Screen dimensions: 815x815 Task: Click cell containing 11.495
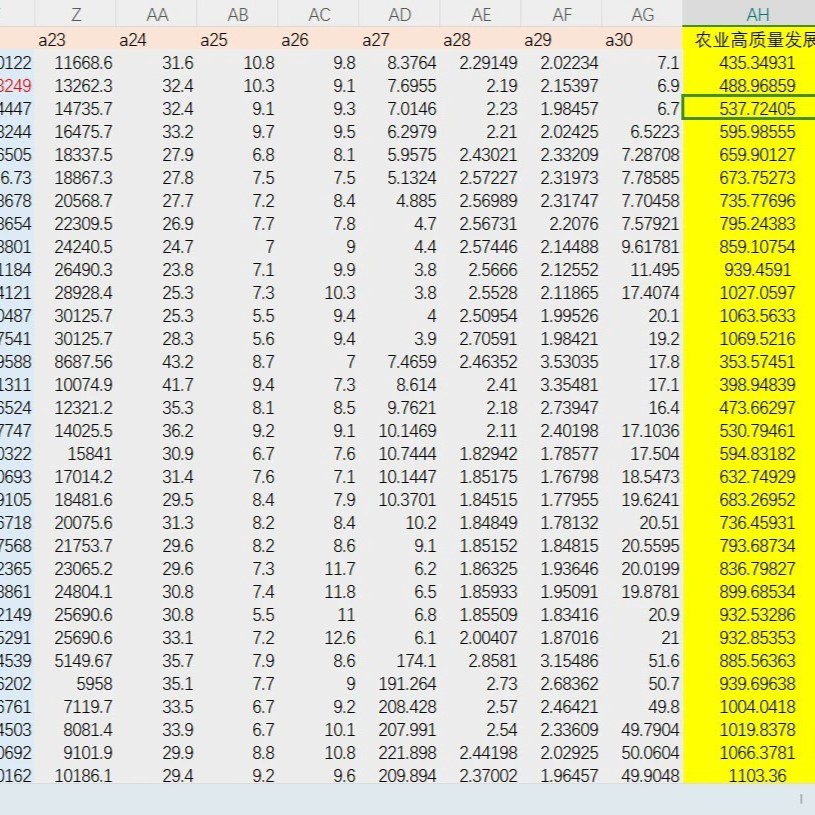pos(642,270)
